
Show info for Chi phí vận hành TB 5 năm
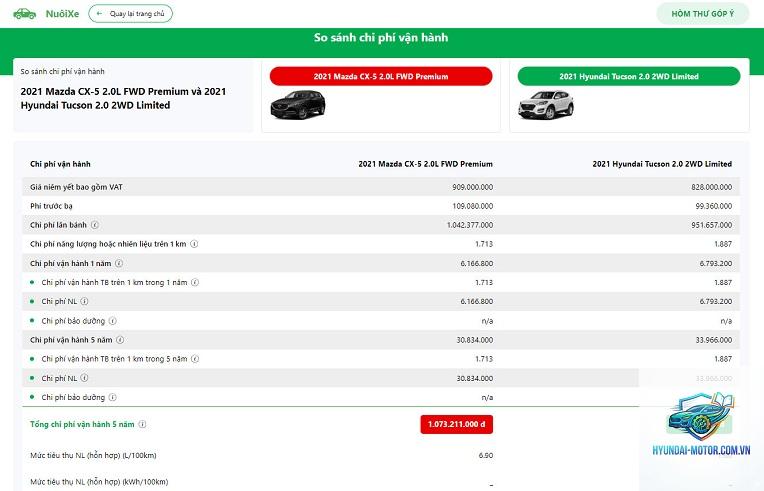[x=195, y=359]
